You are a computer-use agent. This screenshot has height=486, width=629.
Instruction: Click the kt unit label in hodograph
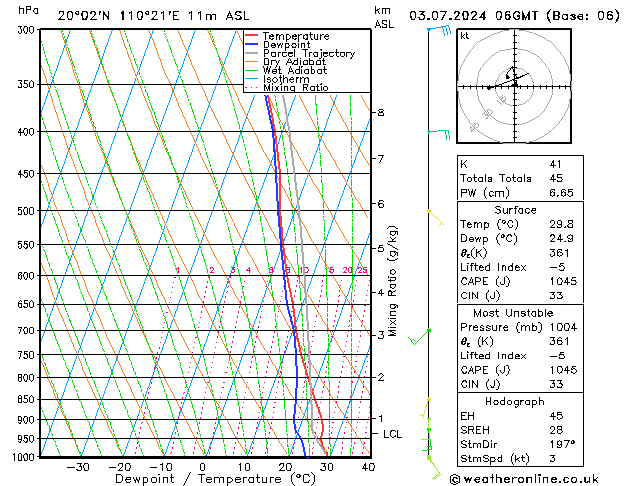coord(465,36)
